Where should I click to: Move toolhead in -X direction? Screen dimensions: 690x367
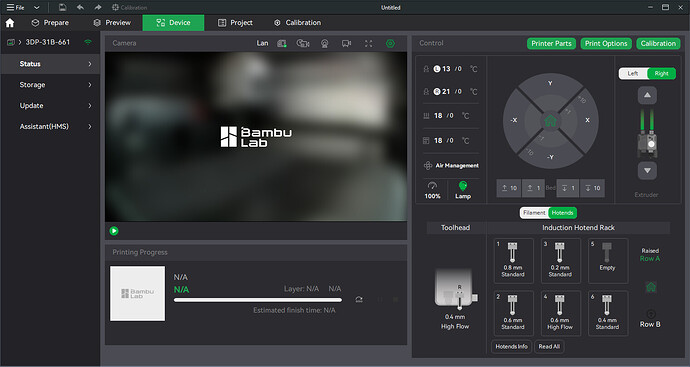point(514,120)
